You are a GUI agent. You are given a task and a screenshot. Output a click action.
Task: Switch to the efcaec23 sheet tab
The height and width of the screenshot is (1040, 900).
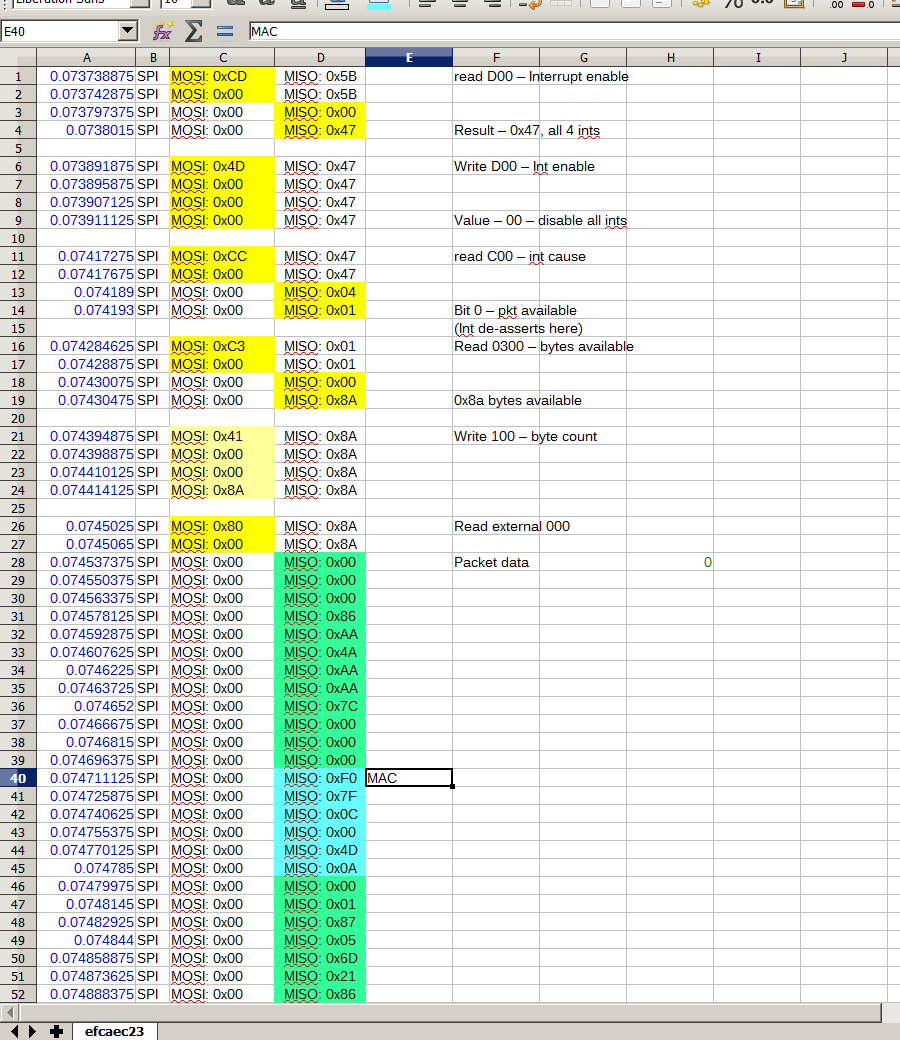point(114,1031)
